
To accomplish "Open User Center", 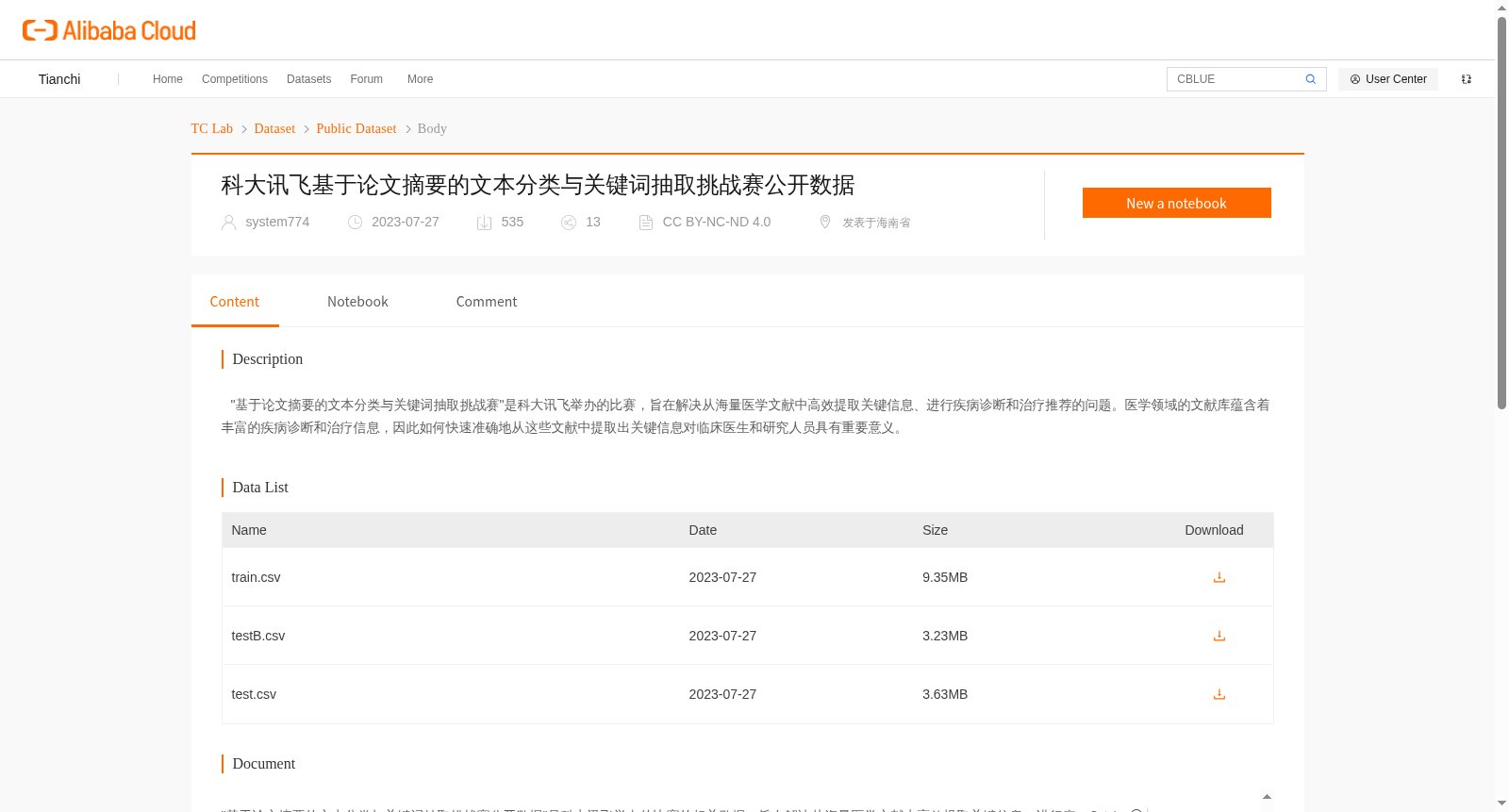I will [x=1388, y=79].
